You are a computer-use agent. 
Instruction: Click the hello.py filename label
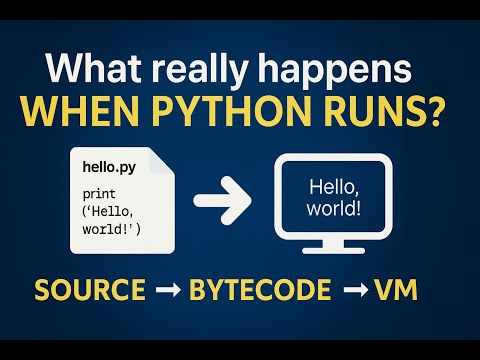coord(109,167)
